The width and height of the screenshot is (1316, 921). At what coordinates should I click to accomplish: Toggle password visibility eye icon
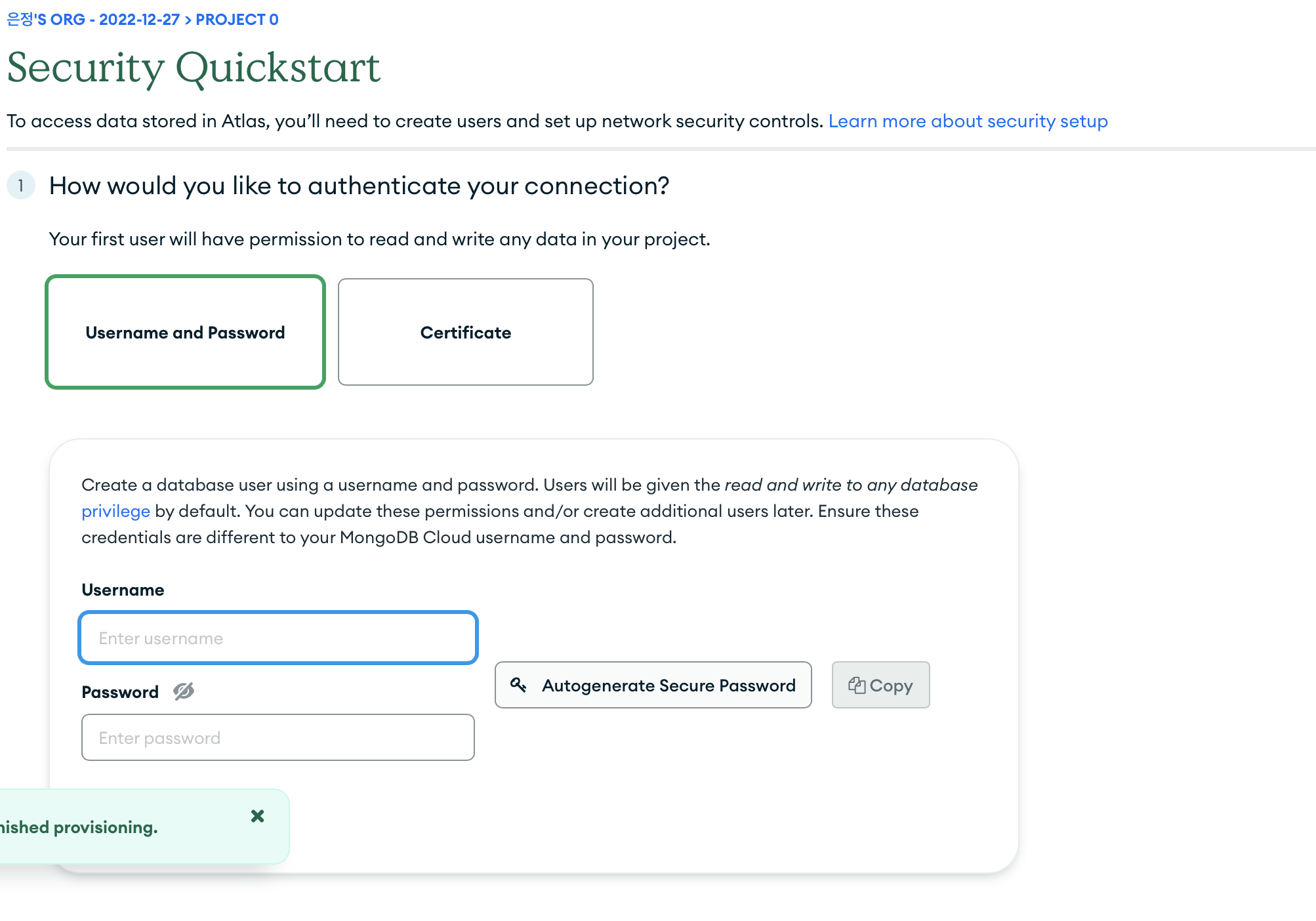184,691
